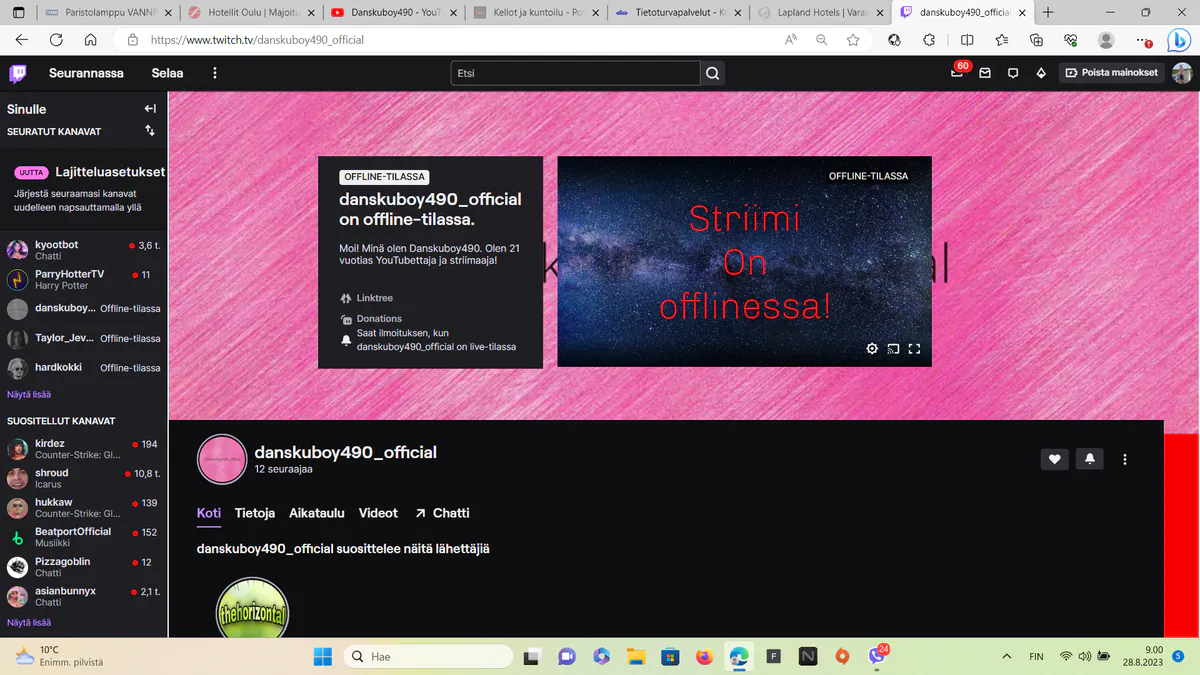This screenshot has height=675, width=1200.
Task: Click the heart follow button on channel
Action: tap(1054, 459)
